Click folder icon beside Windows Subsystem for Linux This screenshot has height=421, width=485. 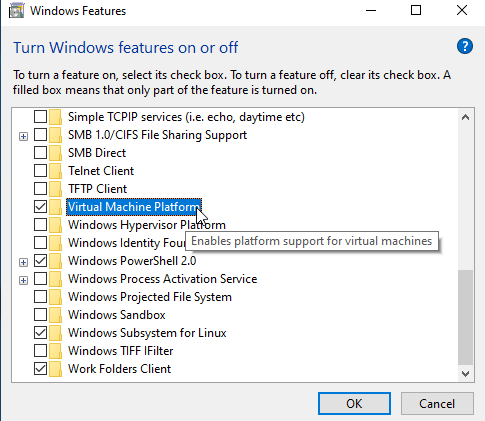pyautogui.click(x=55, y=333)
